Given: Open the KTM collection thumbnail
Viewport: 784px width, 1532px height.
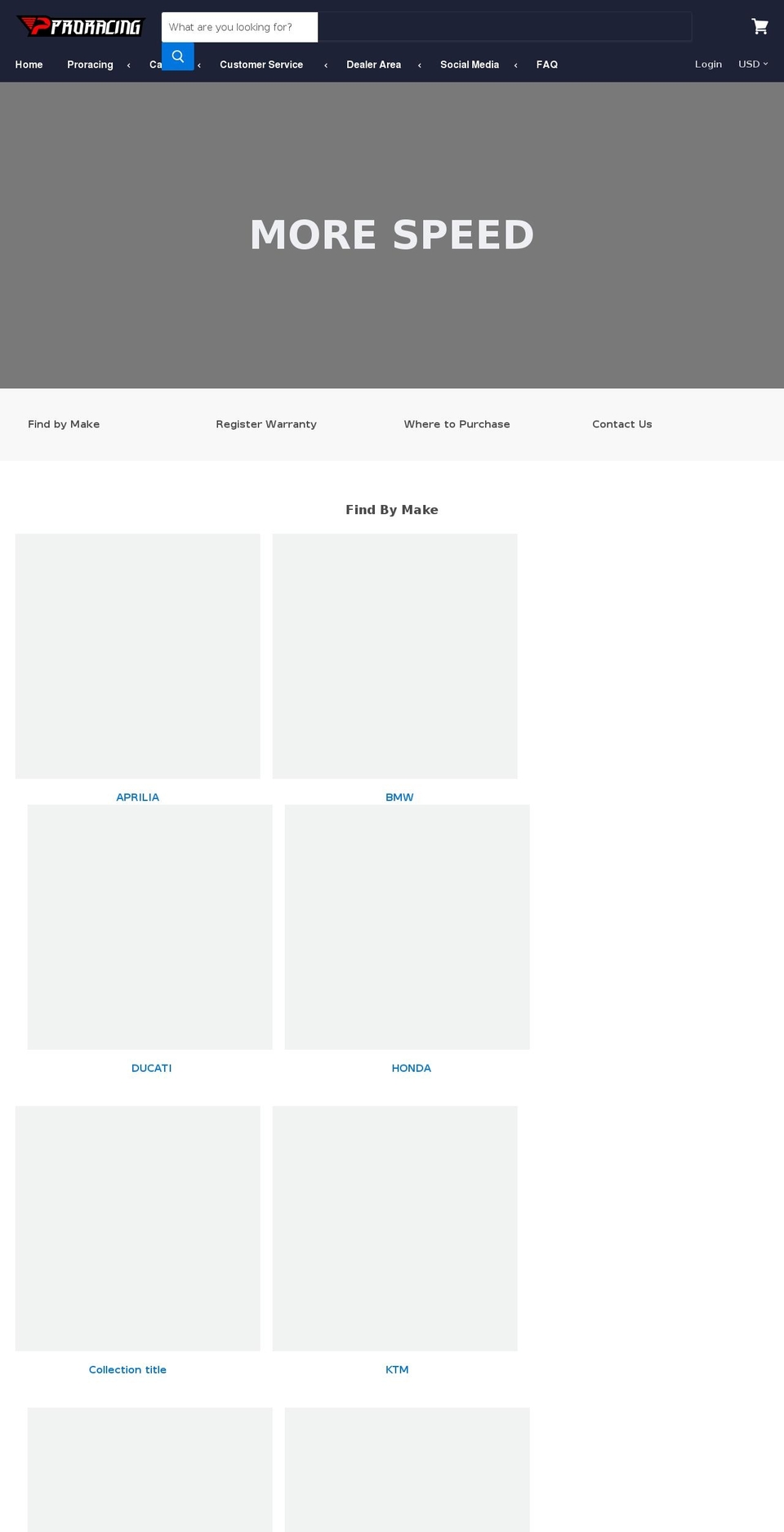Looking at the screenshot, I should (x=394, y=1228).
